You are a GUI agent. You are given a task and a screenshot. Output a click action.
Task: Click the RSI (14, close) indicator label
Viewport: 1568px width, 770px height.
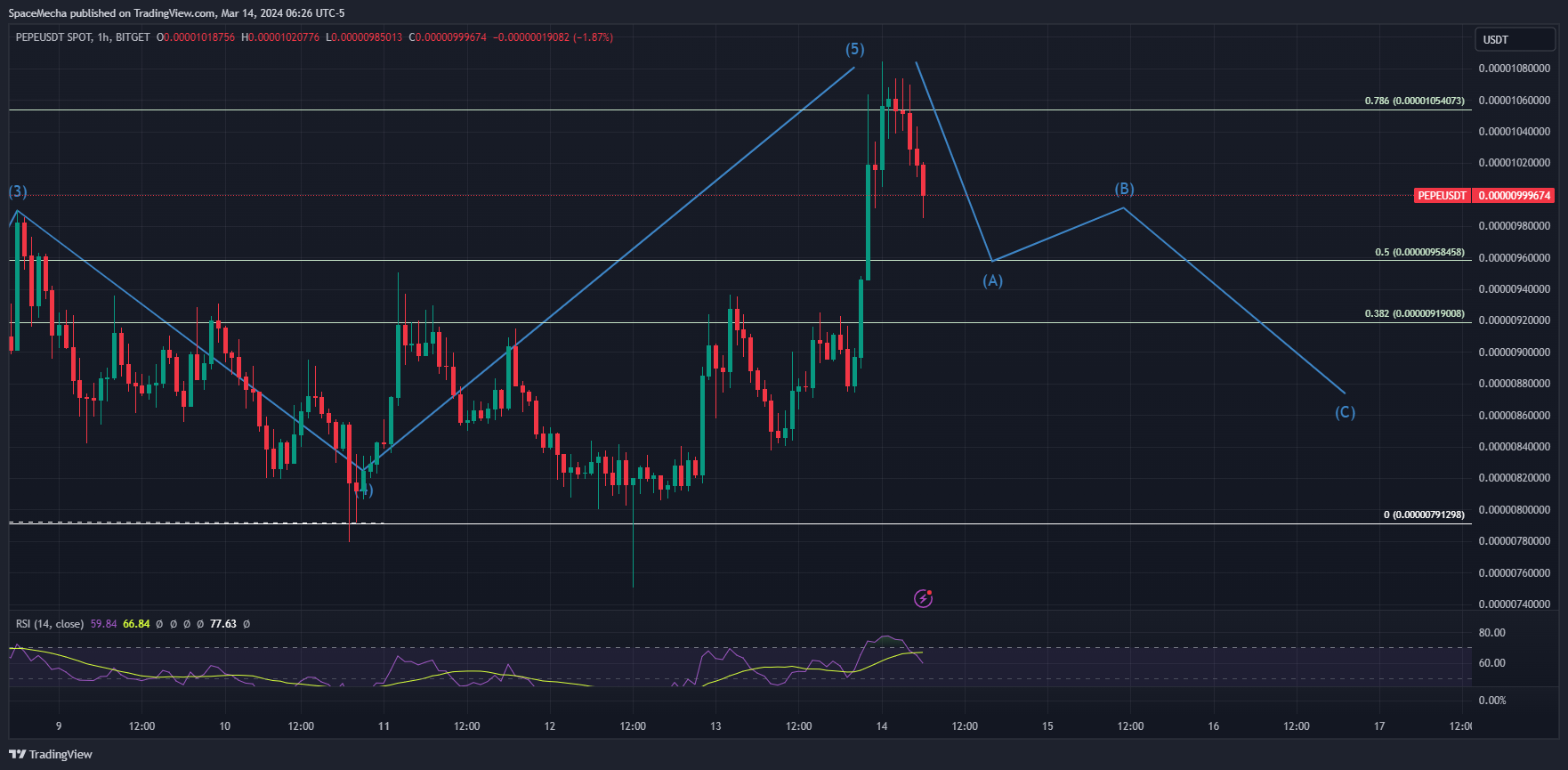[x=50, y=624]
